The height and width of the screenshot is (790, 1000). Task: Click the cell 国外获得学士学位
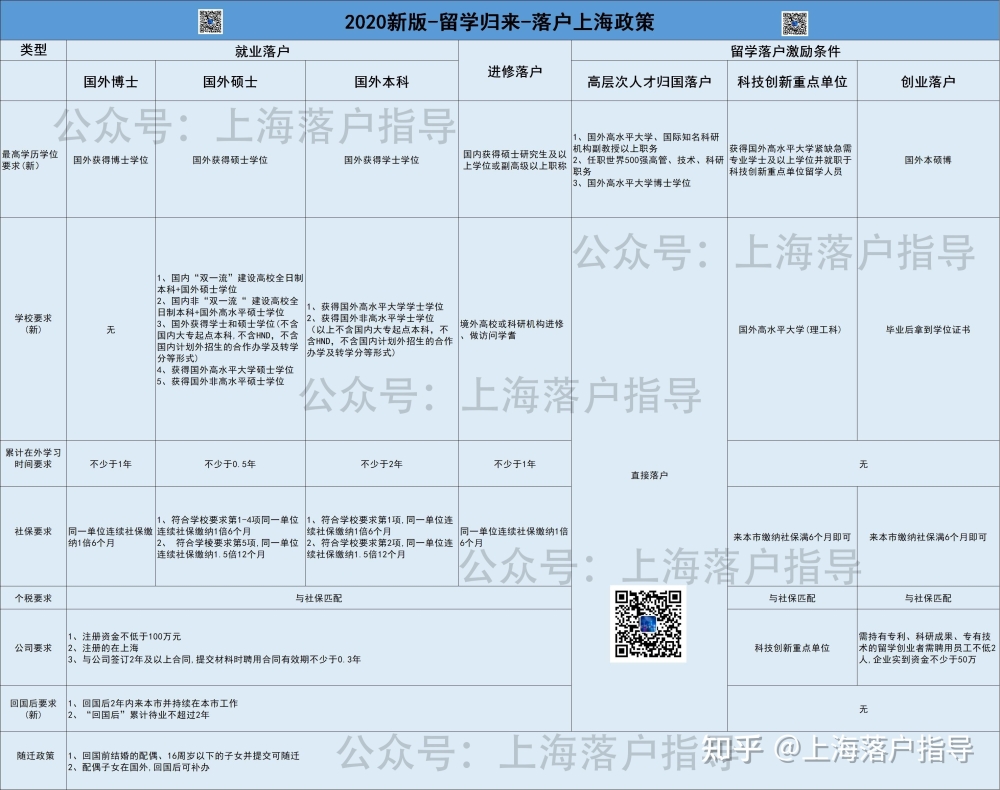[x=381, y=160]
